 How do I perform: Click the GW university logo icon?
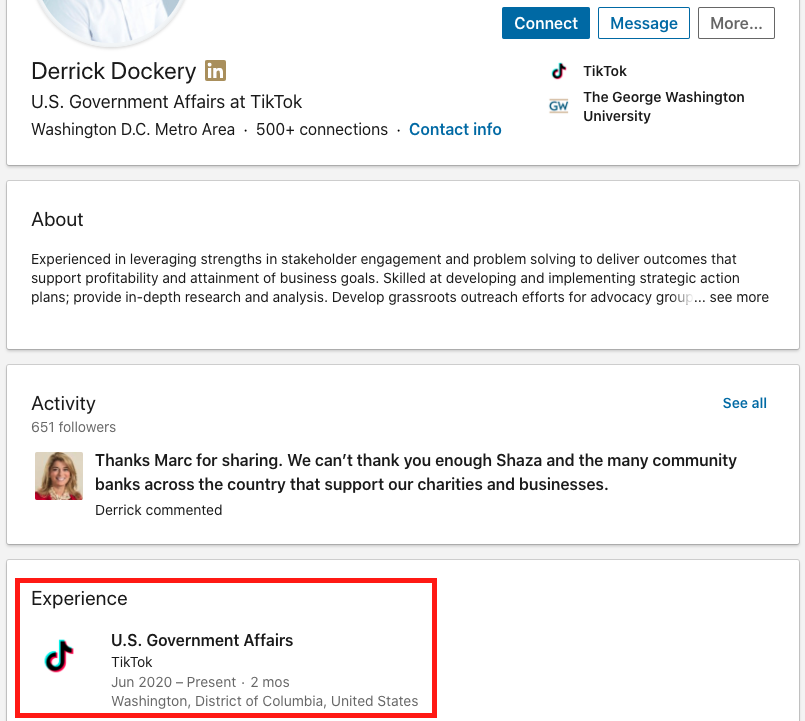click(559, 106)
